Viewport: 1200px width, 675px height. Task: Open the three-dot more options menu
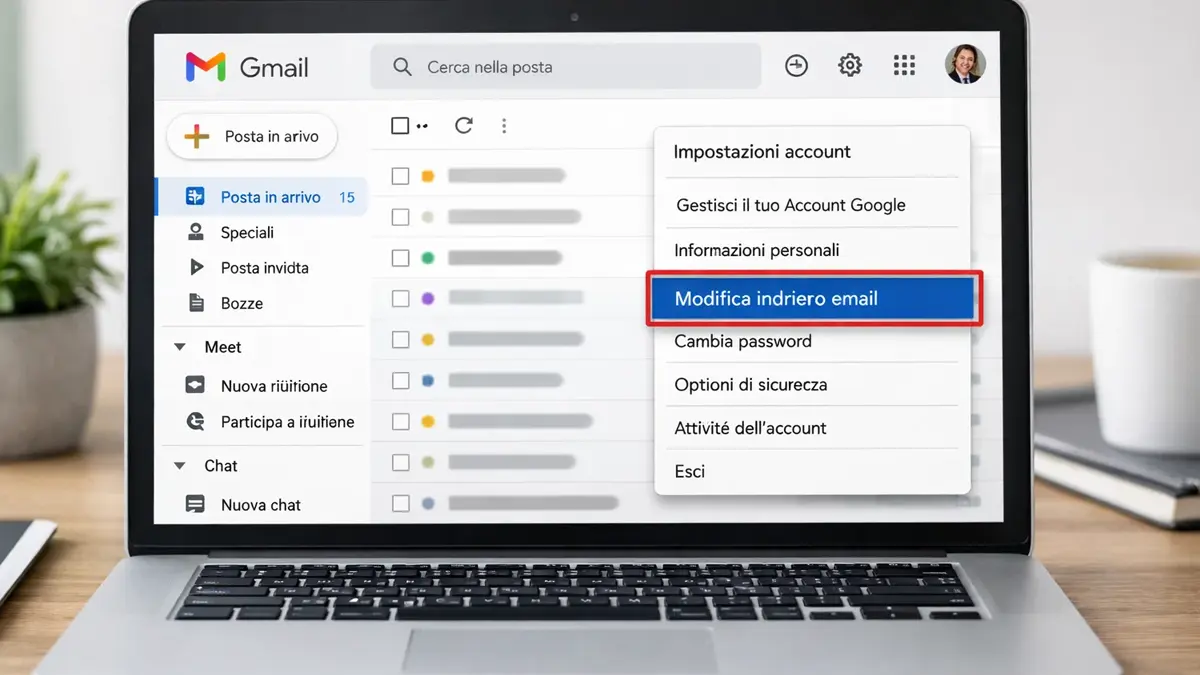click(504, 126)
